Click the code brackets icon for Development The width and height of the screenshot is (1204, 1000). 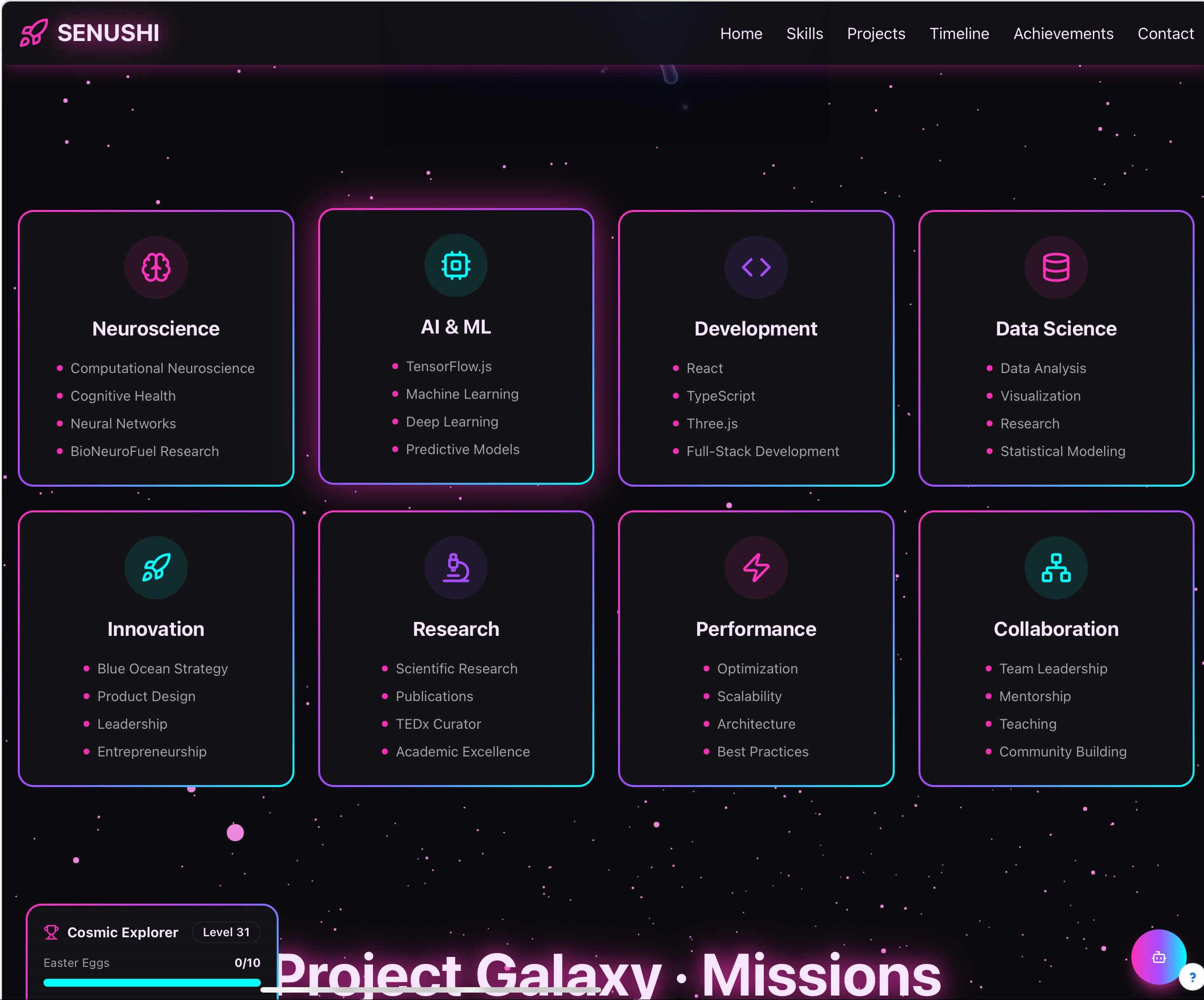(756, 267)
